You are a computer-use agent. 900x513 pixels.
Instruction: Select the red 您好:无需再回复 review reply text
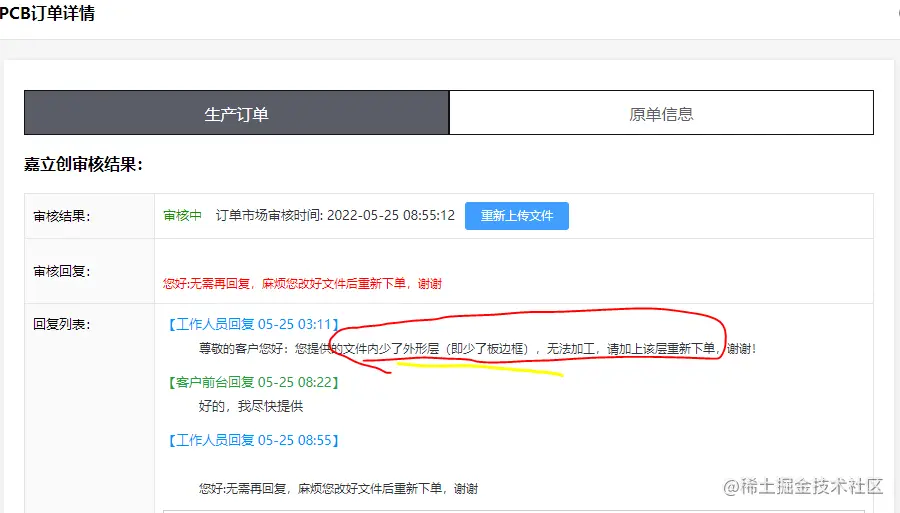coord(302,283)
